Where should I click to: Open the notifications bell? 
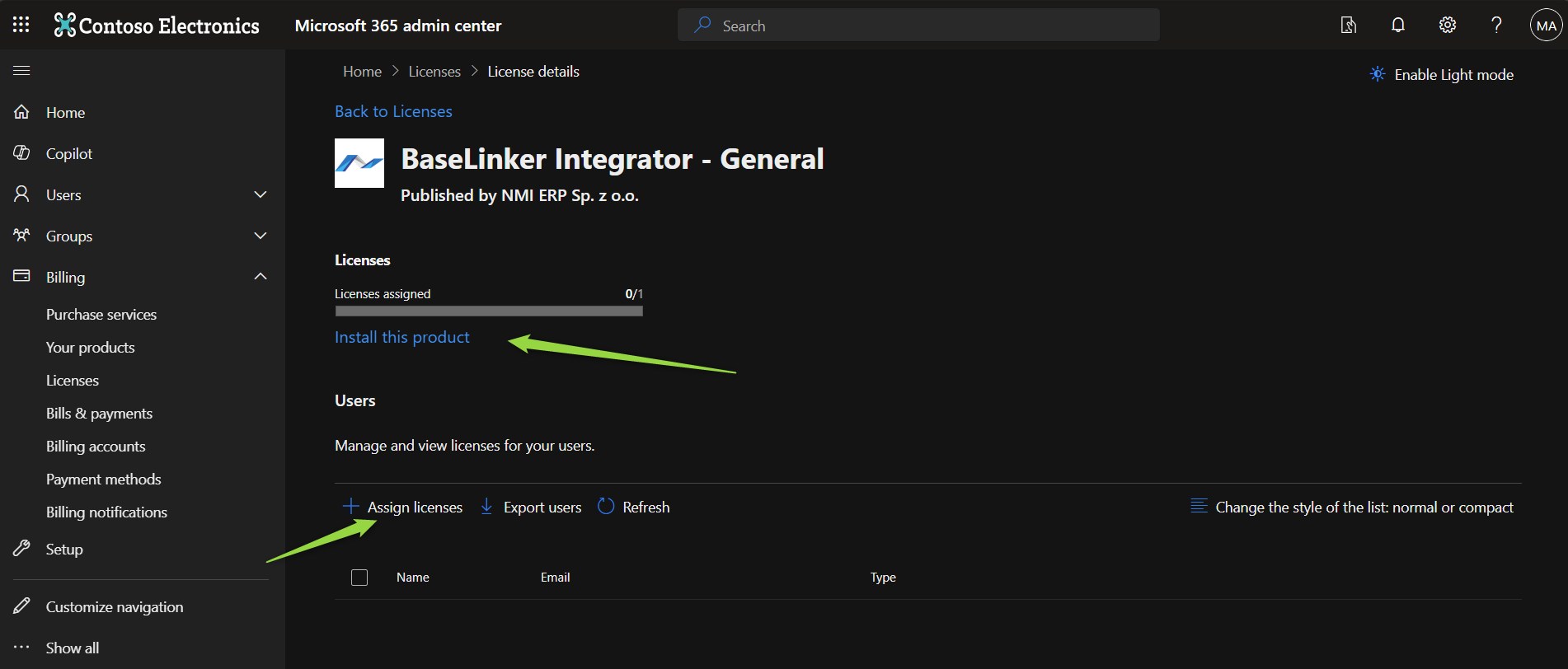(x=1398, y=25)
